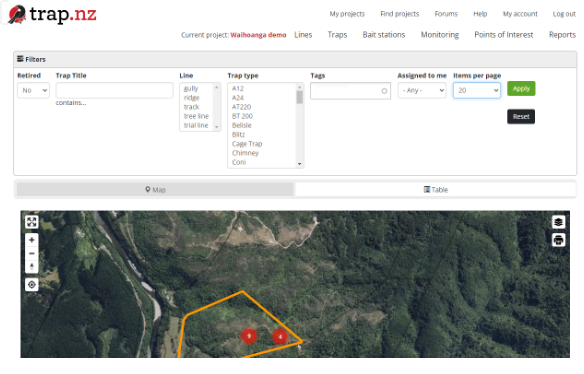
Task: Click the Line list down arrow
Action: tap(217, 127)
